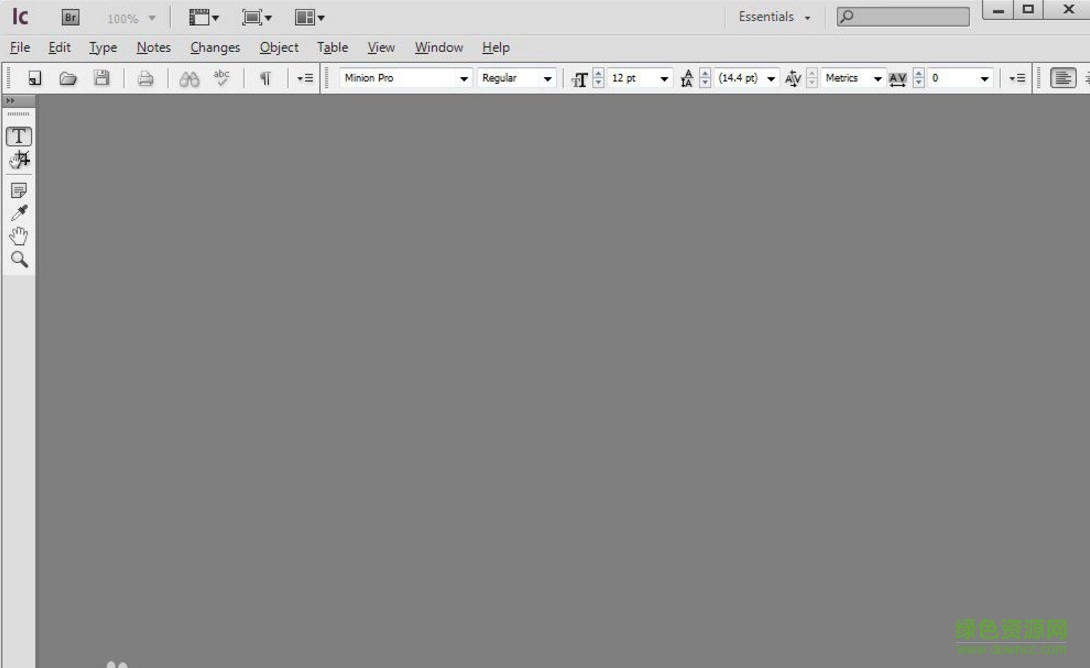Open the Table menu
Image resolution: width=1090 pixels, height=668 pixels.
[x=332, y=47]
